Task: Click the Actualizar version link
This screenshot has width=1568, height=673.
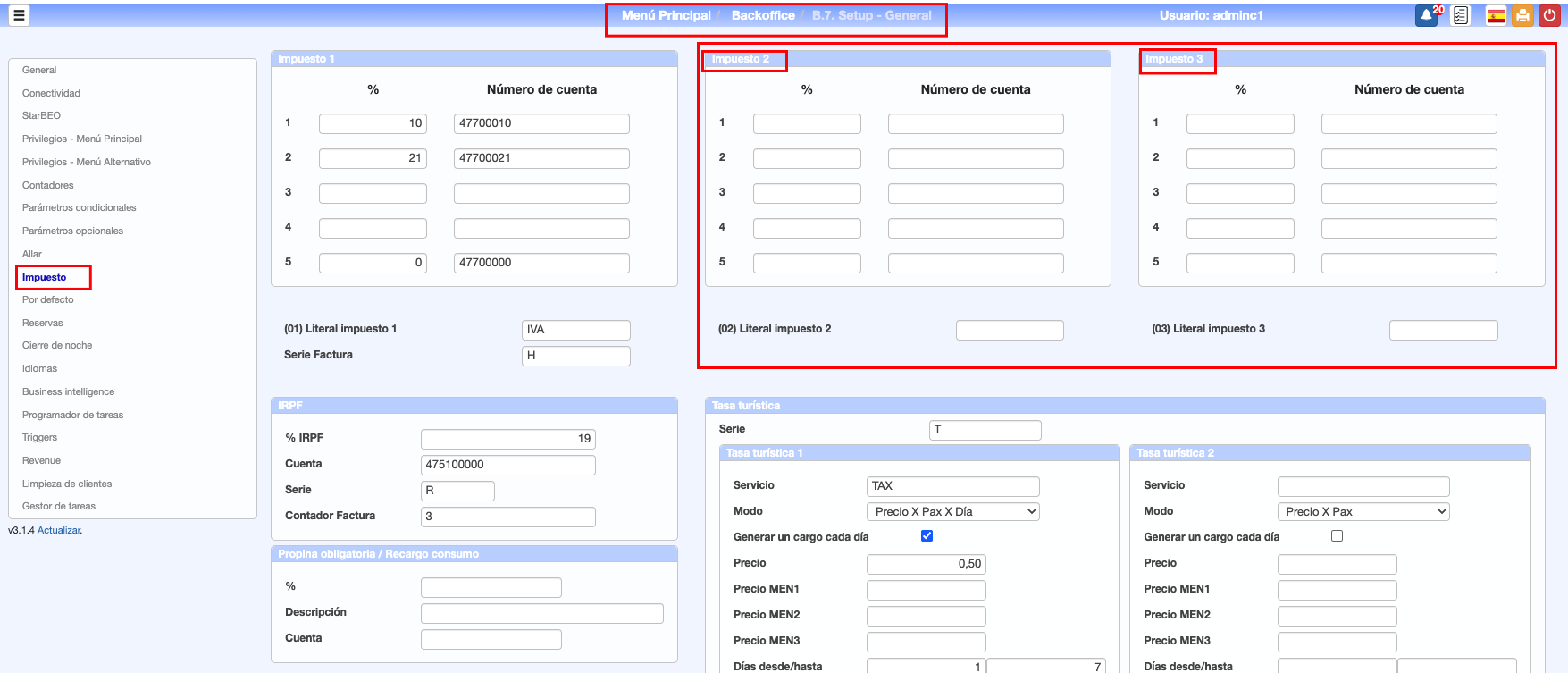Action: click(x=59, y=530)
